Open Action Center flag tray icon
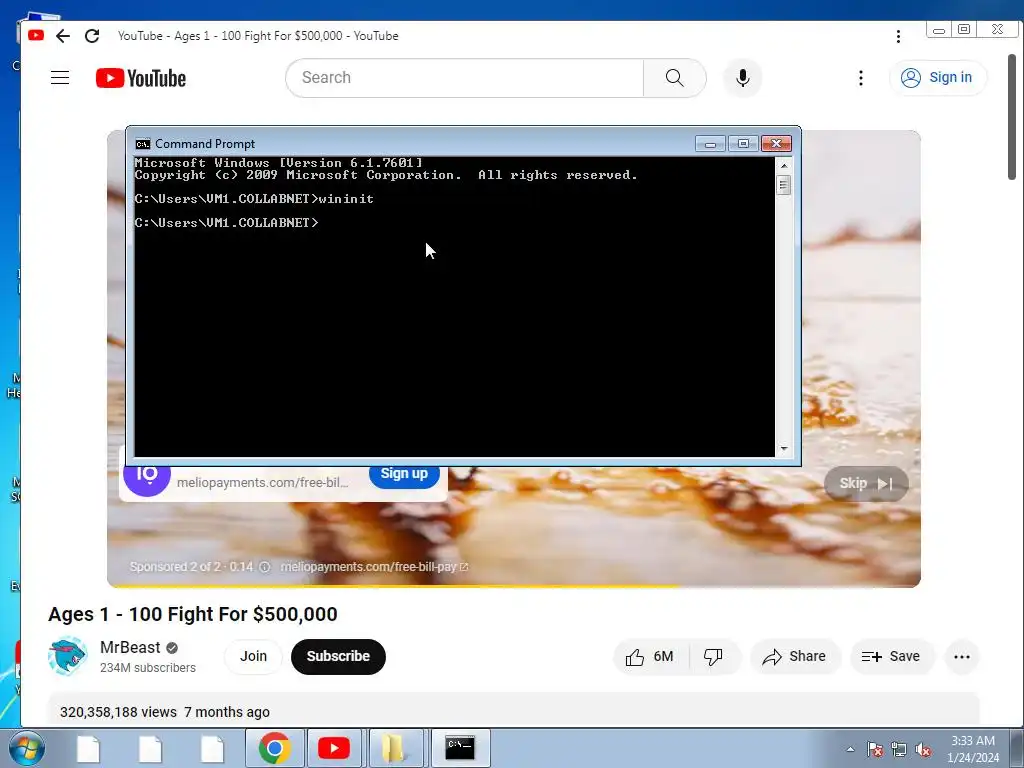The image size is (1024, 768). (x=874, y=749)
